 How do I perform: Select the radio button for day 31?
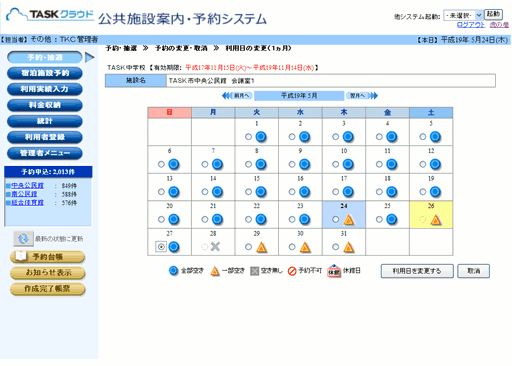(x=336, y=247)
